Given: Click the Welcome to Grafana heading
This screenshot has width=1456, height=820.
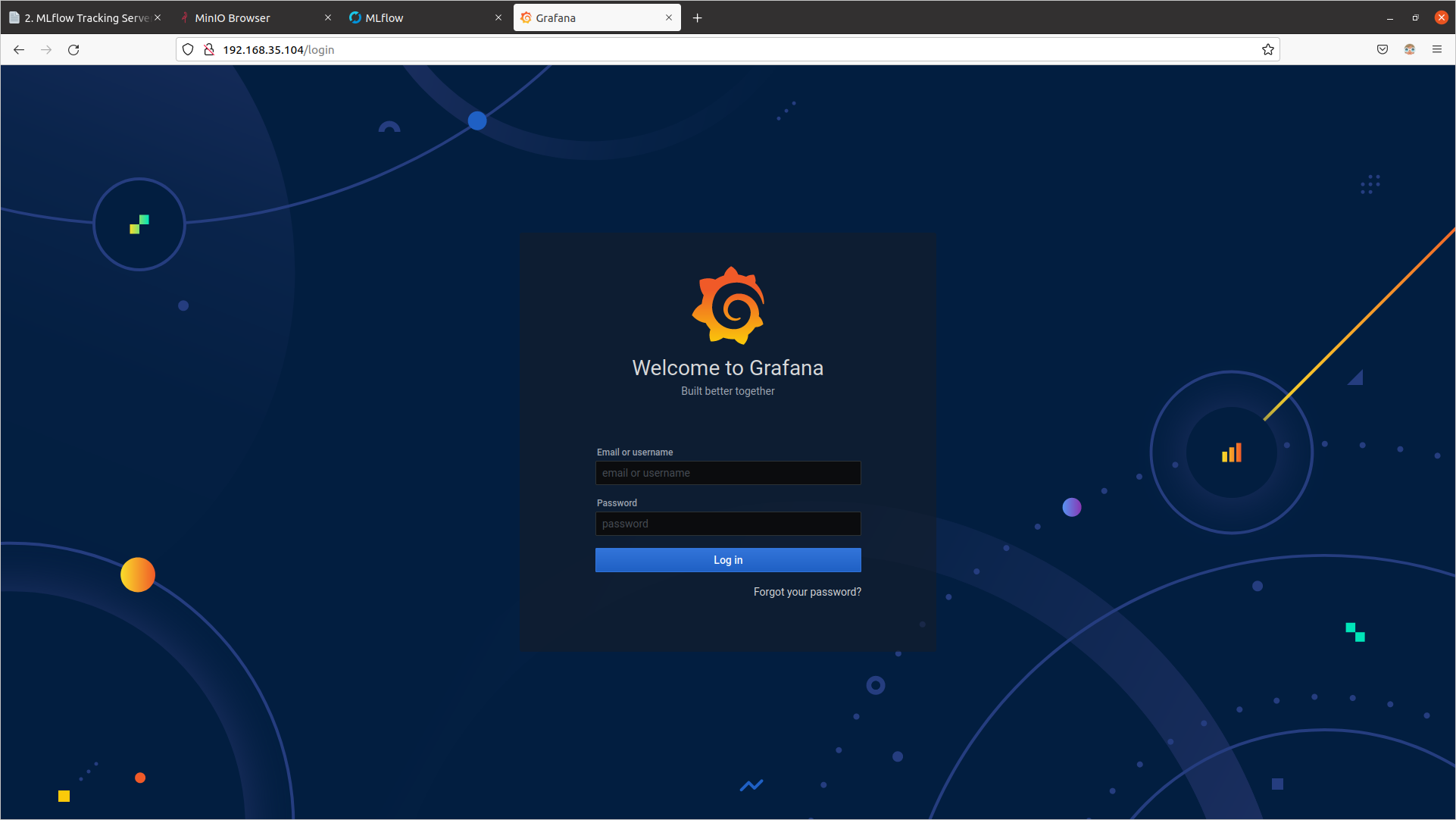Looking at the screenshot, I should pos(728,368).
